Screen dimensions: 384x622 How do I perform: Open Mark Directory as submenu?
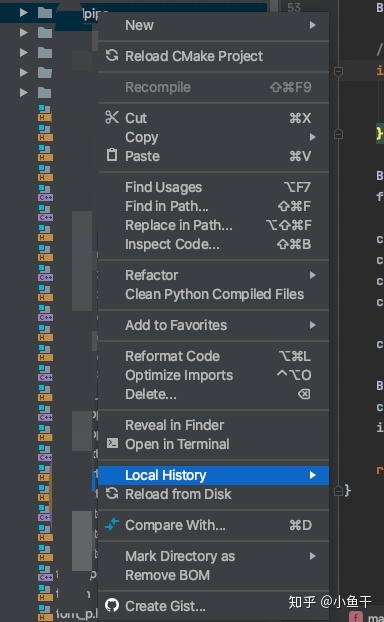(213, 556)
